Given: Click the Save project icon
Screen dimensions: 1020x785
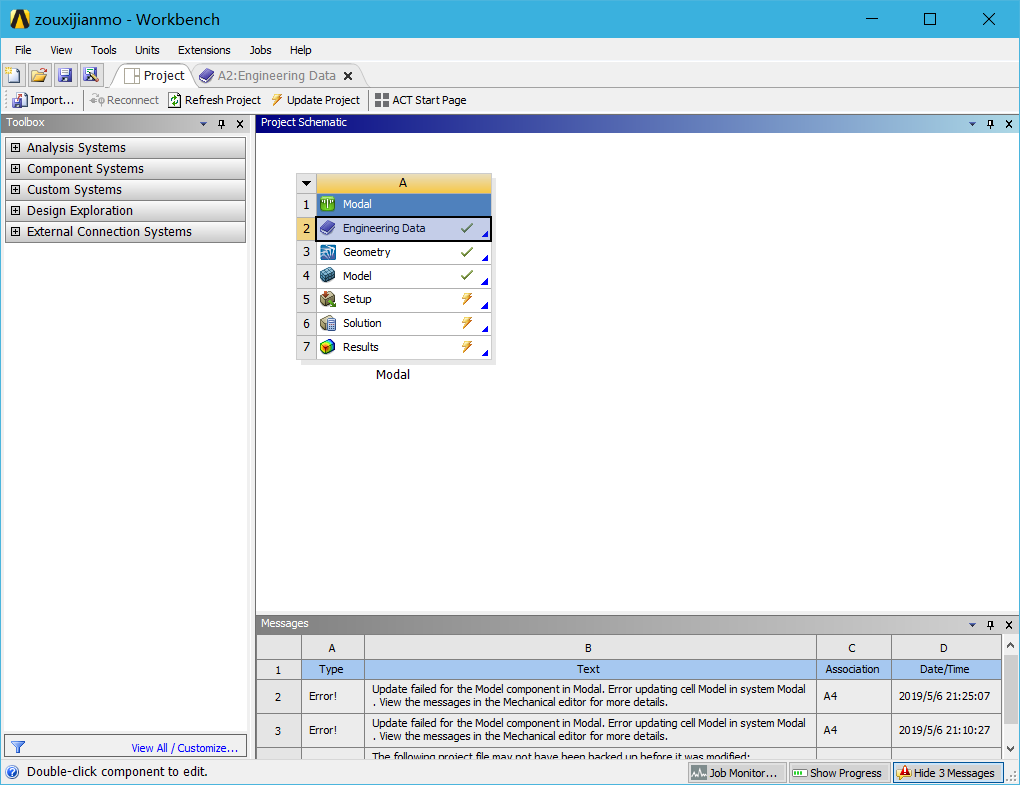Looking at the screenshot, I should [x=65, y=75].
